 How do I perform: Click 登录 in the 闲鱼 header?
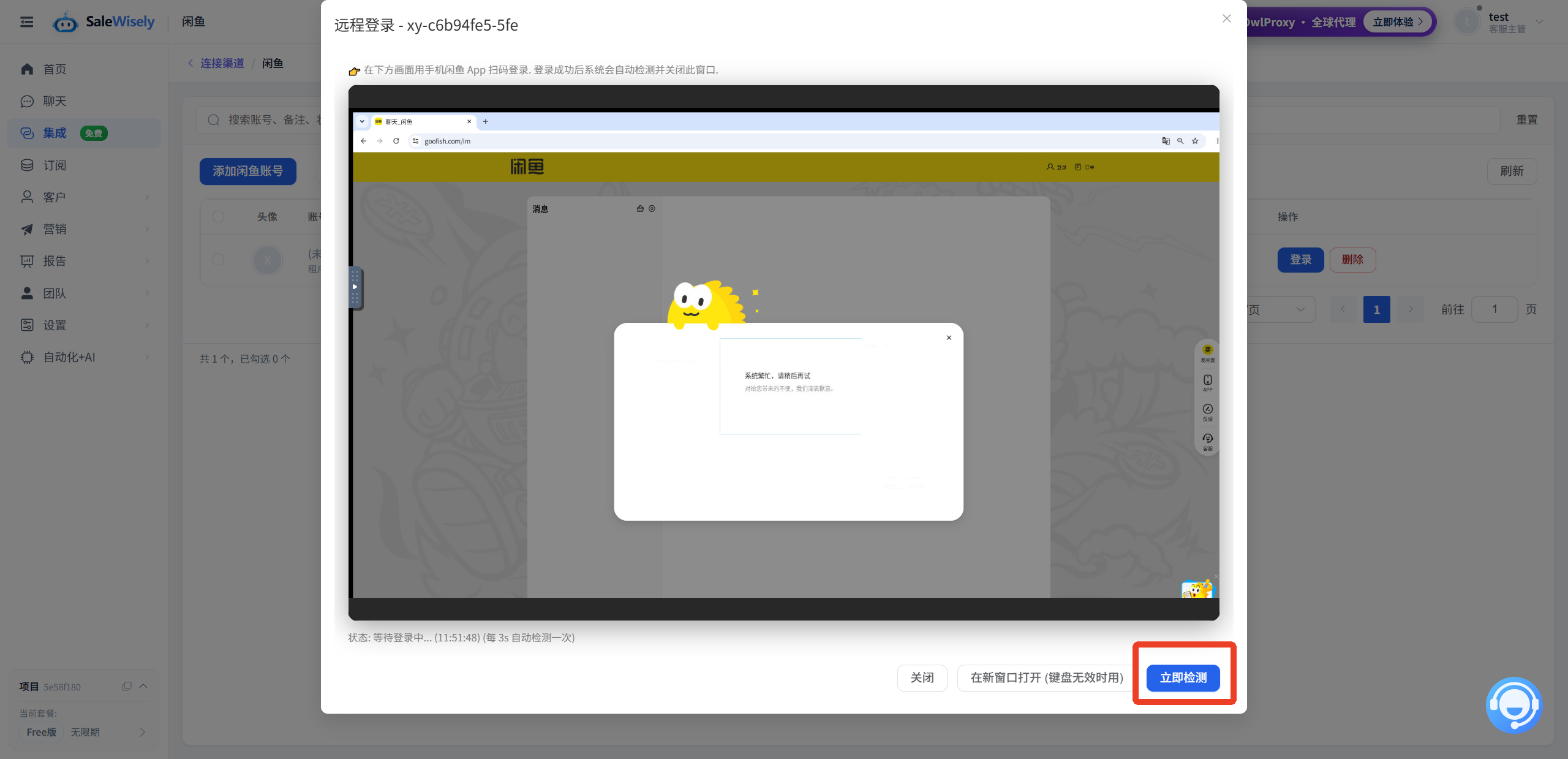1057,167
